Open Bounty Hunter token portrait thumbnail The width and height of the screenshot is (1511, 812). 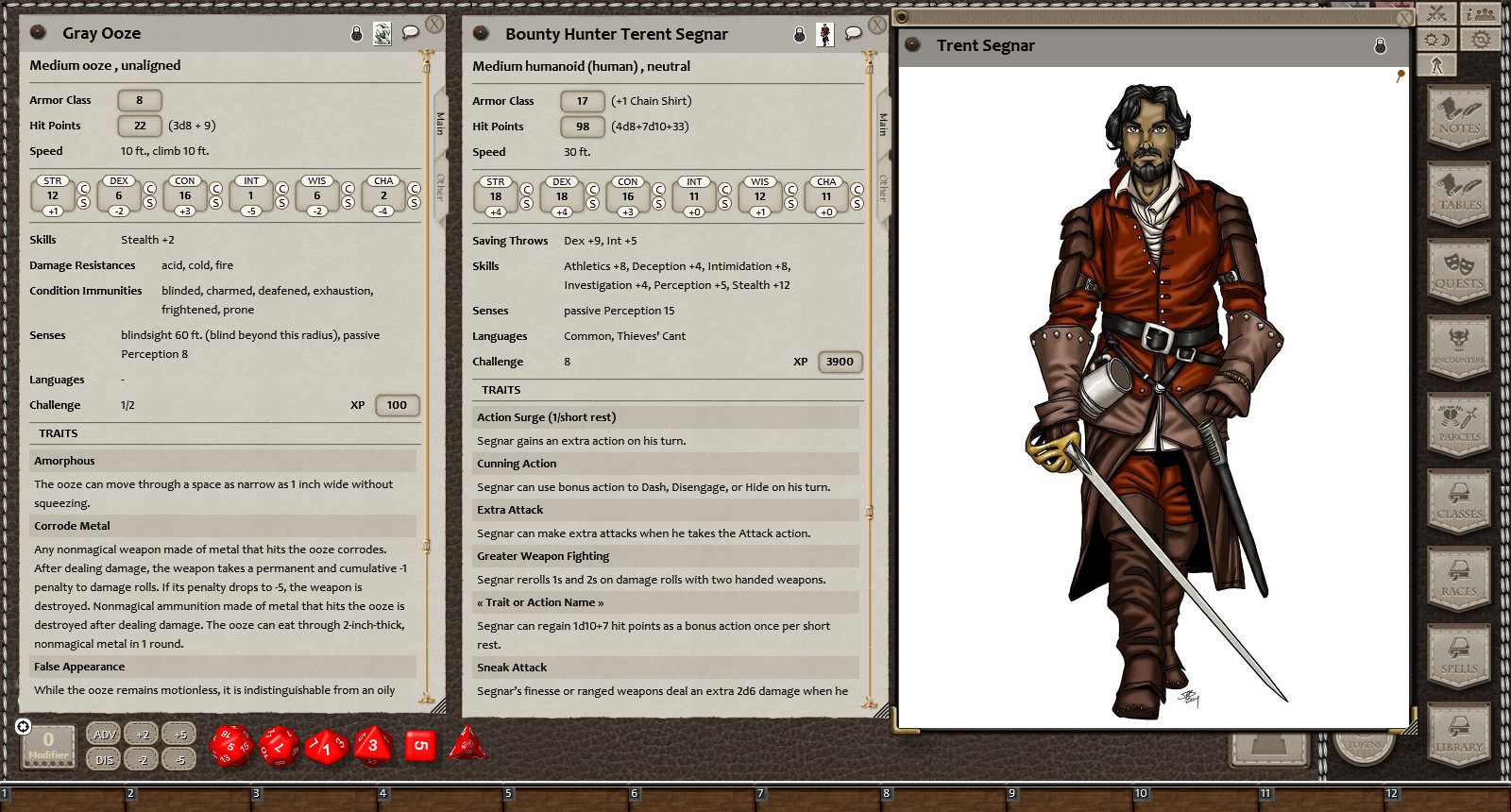(x=824, y=34)
